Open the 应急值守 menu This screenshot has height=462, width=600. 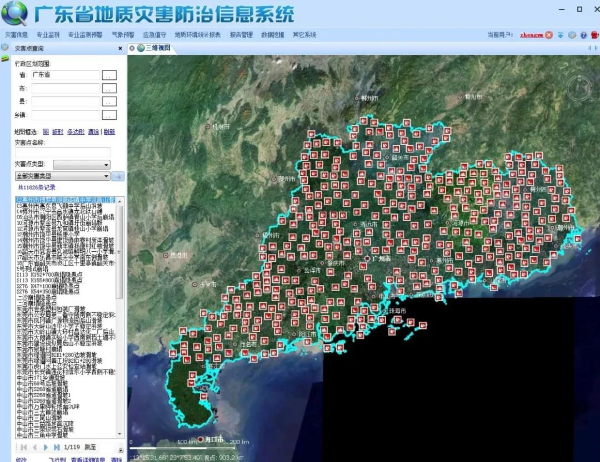154,35
